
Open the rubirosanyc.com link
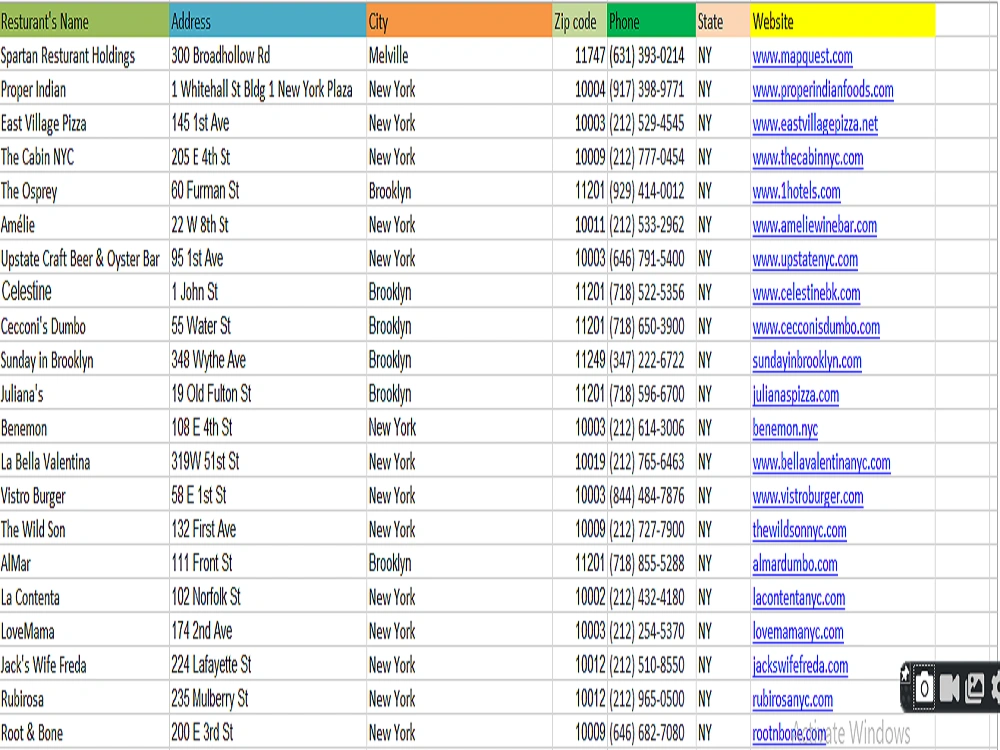point(793,699)
